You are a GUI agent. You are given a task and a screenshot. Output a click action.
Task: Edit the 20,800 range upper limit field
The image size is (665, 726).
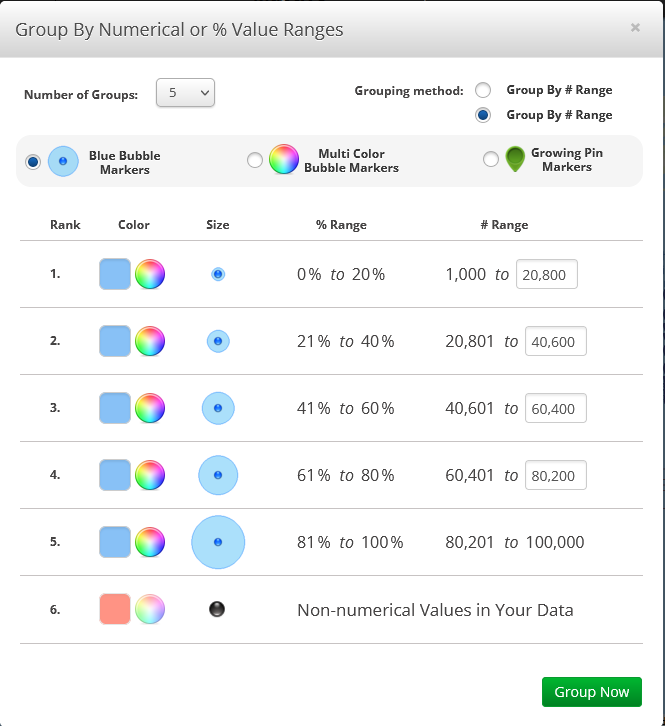[x=547, y=274]
